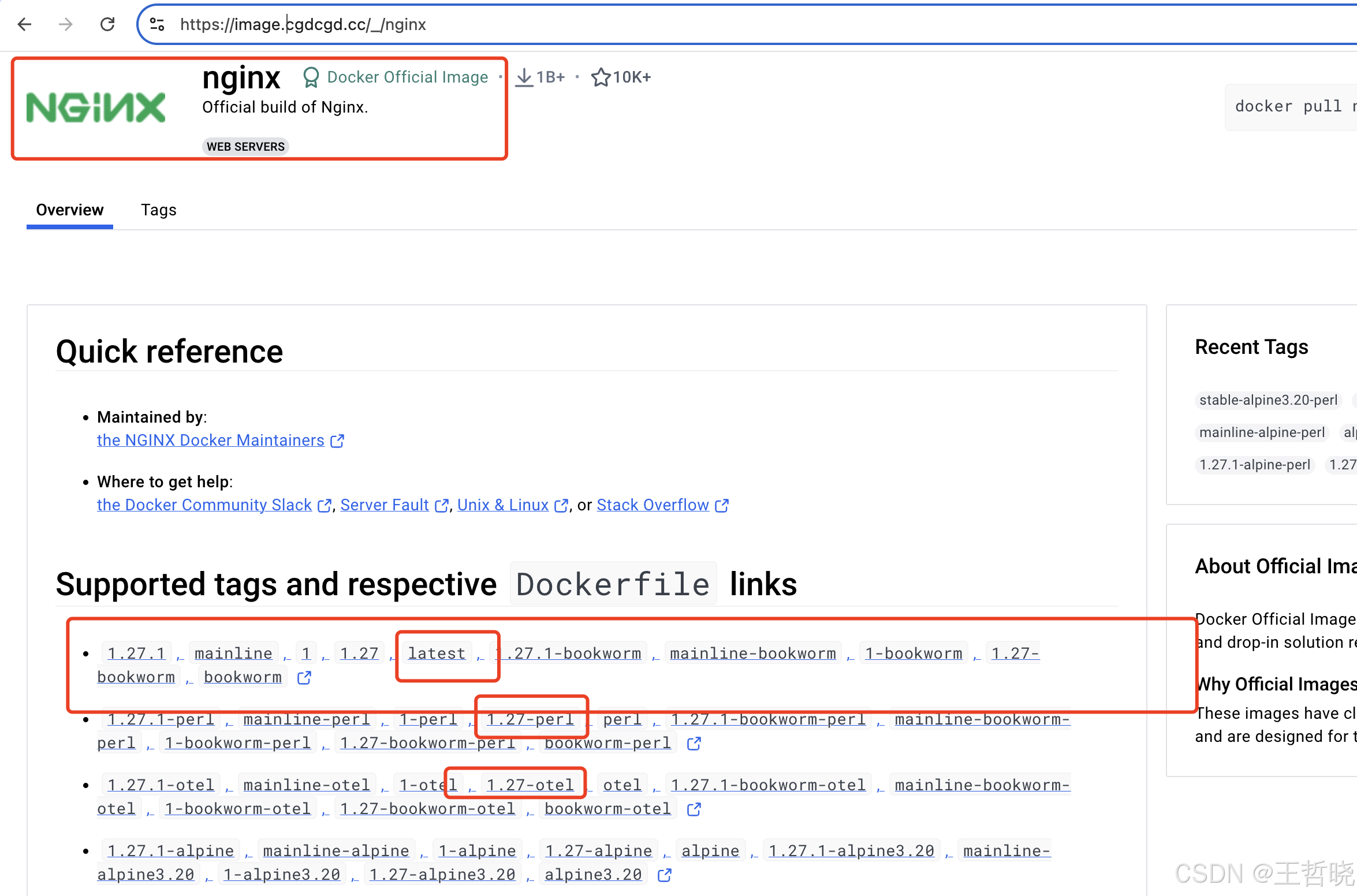Open the Unix & Linux link
The width and height of the screenshot is (1357, 896).
click(x=503, y=505)
